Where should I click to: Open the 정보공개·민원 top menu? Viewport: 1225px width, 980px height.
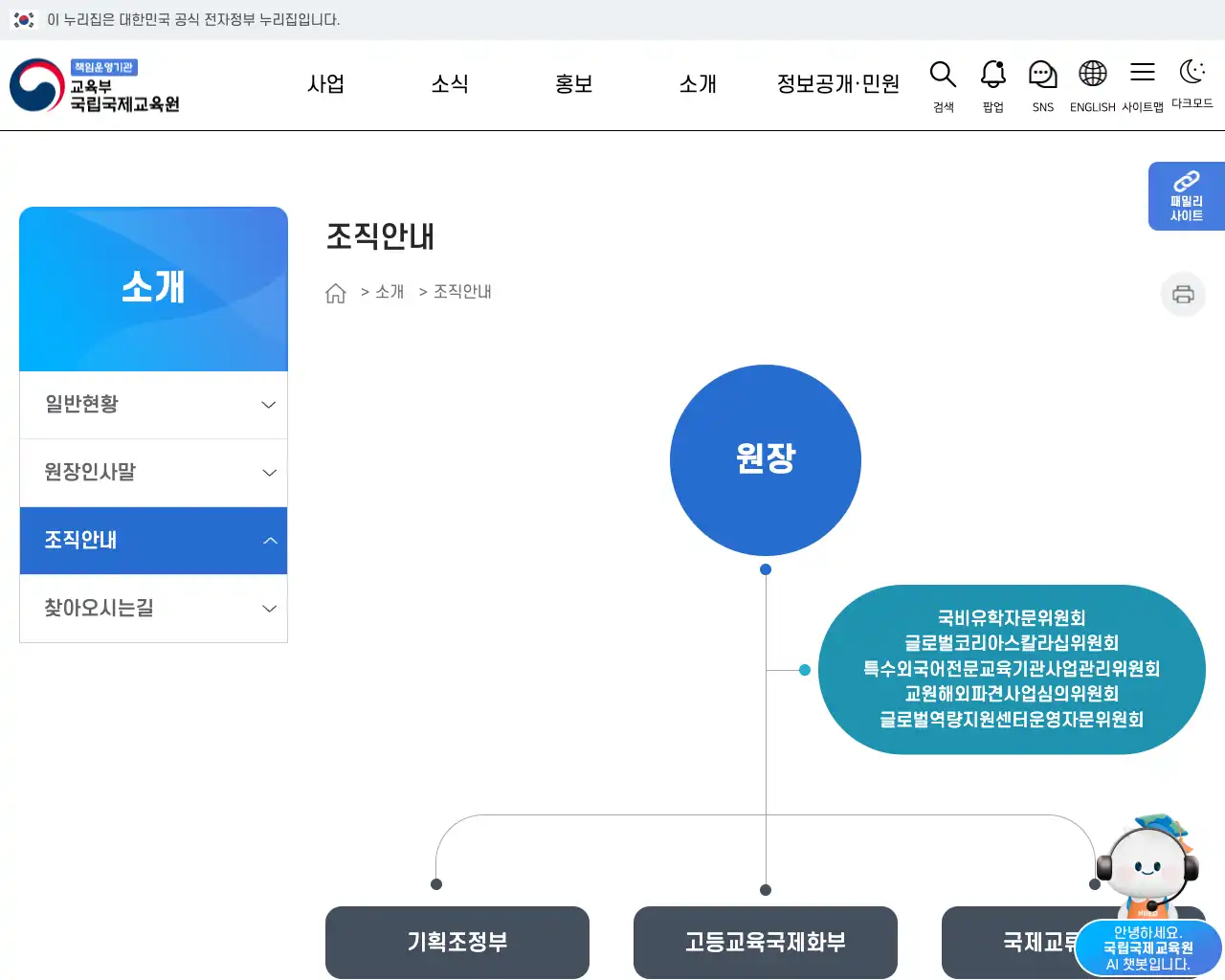coord(838,84)
